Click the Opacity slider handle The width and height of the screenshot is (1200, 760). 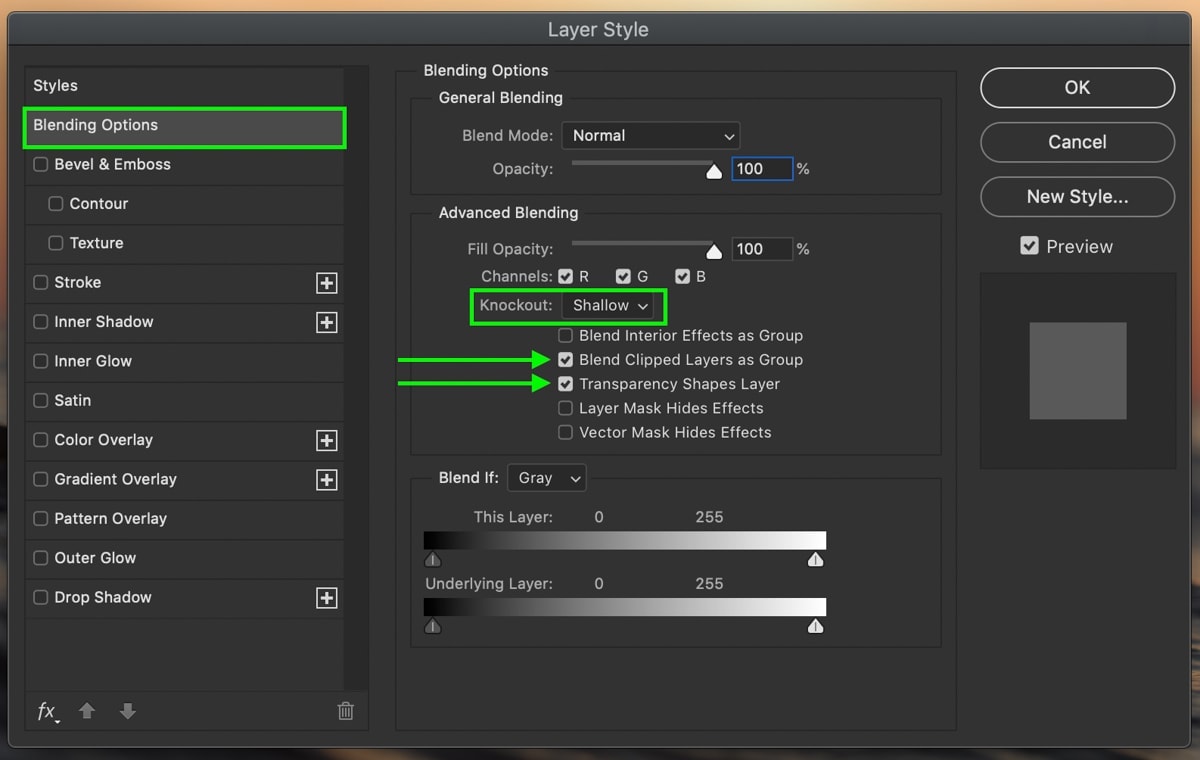(x=714, y=171)
